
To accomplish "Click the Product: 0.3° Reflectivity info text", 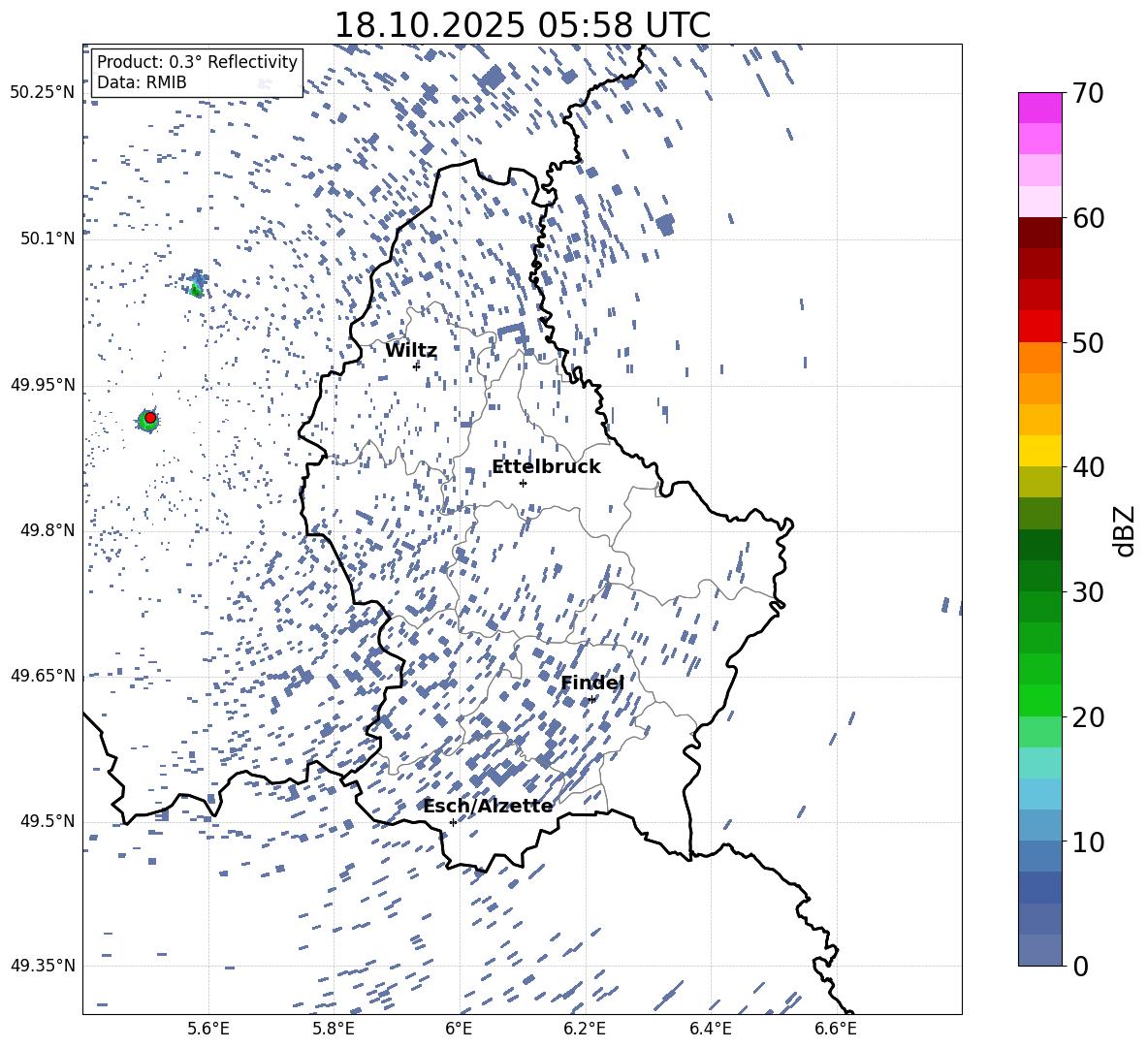I will pyautogui.click(x=197, y=62).
